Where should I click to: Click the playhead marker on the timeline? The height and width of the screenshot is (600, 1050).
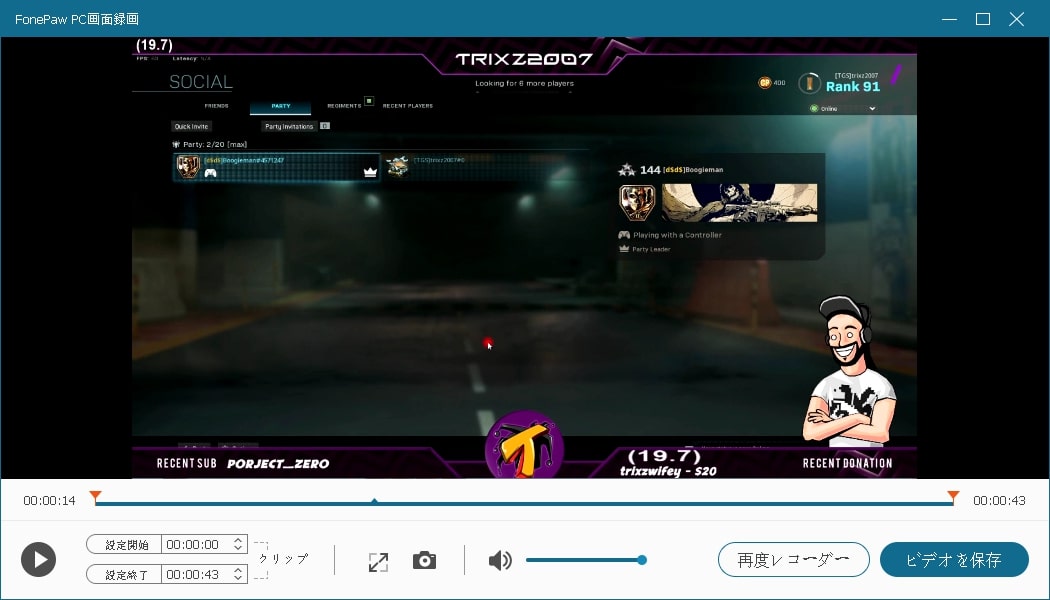(374, 501)
